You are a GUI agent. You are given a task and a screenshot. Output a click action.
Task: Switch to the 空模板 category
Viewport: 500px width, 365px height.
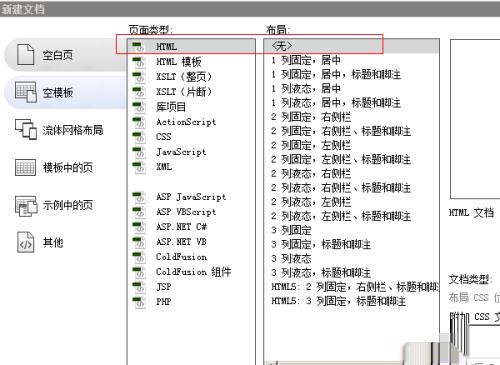pos(65,92)
